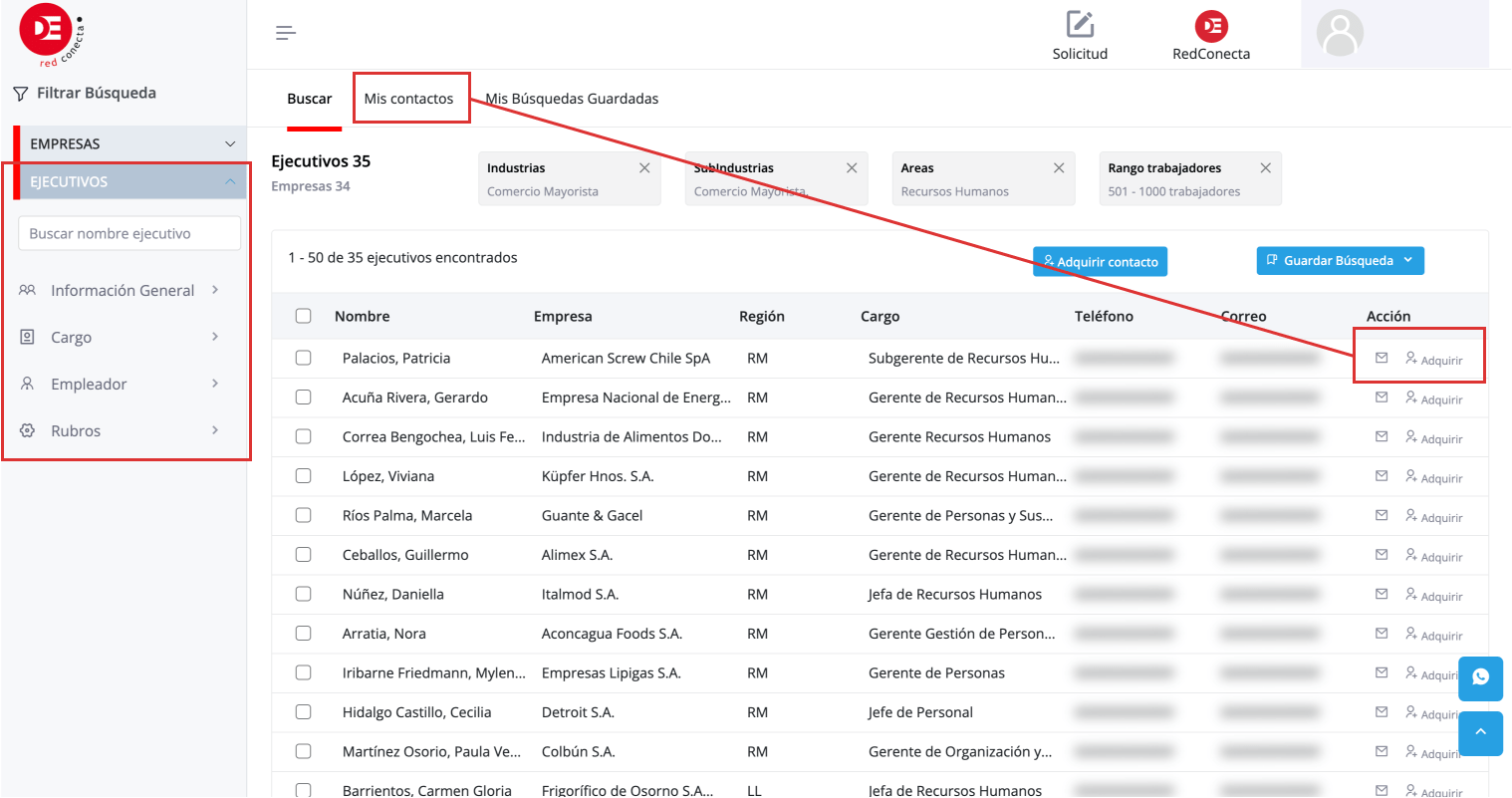Collapse the EJECUTIVOS filter section
Screen dimensions: 1512x798
(x=130, y=181)
